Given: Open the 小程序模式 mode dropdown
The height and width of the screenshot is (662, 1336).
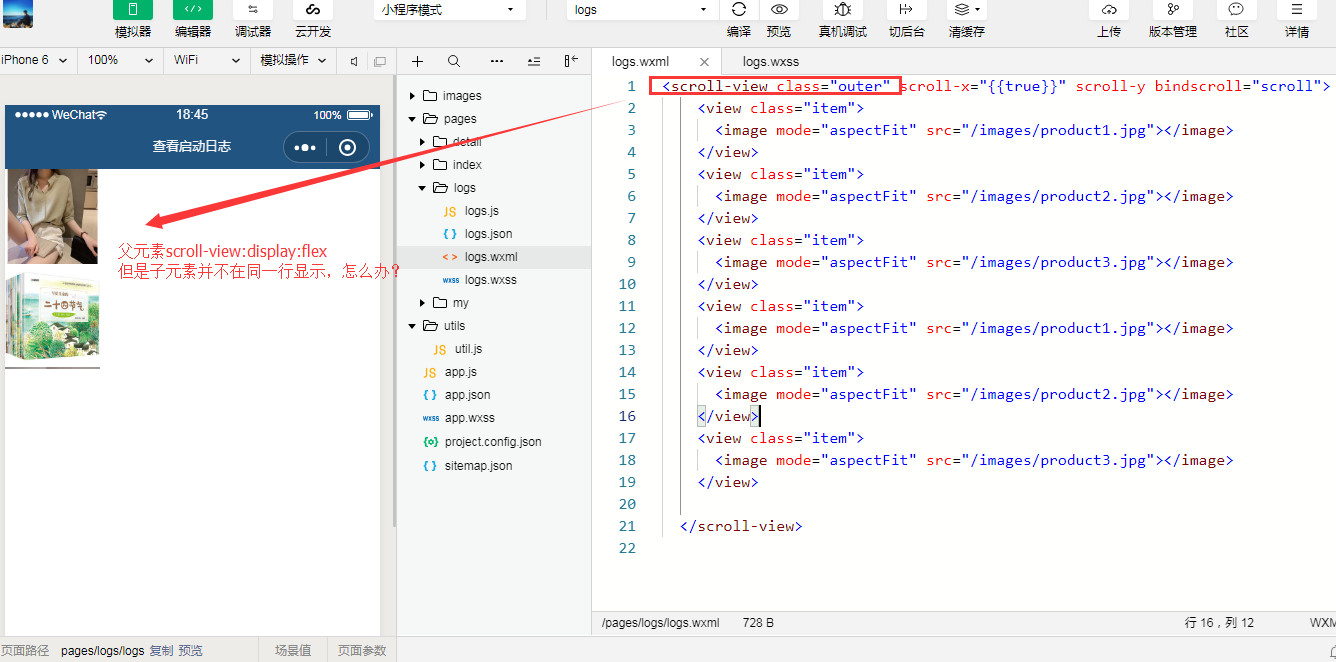Looking at the screenshot, I should [x=448, y=10].
